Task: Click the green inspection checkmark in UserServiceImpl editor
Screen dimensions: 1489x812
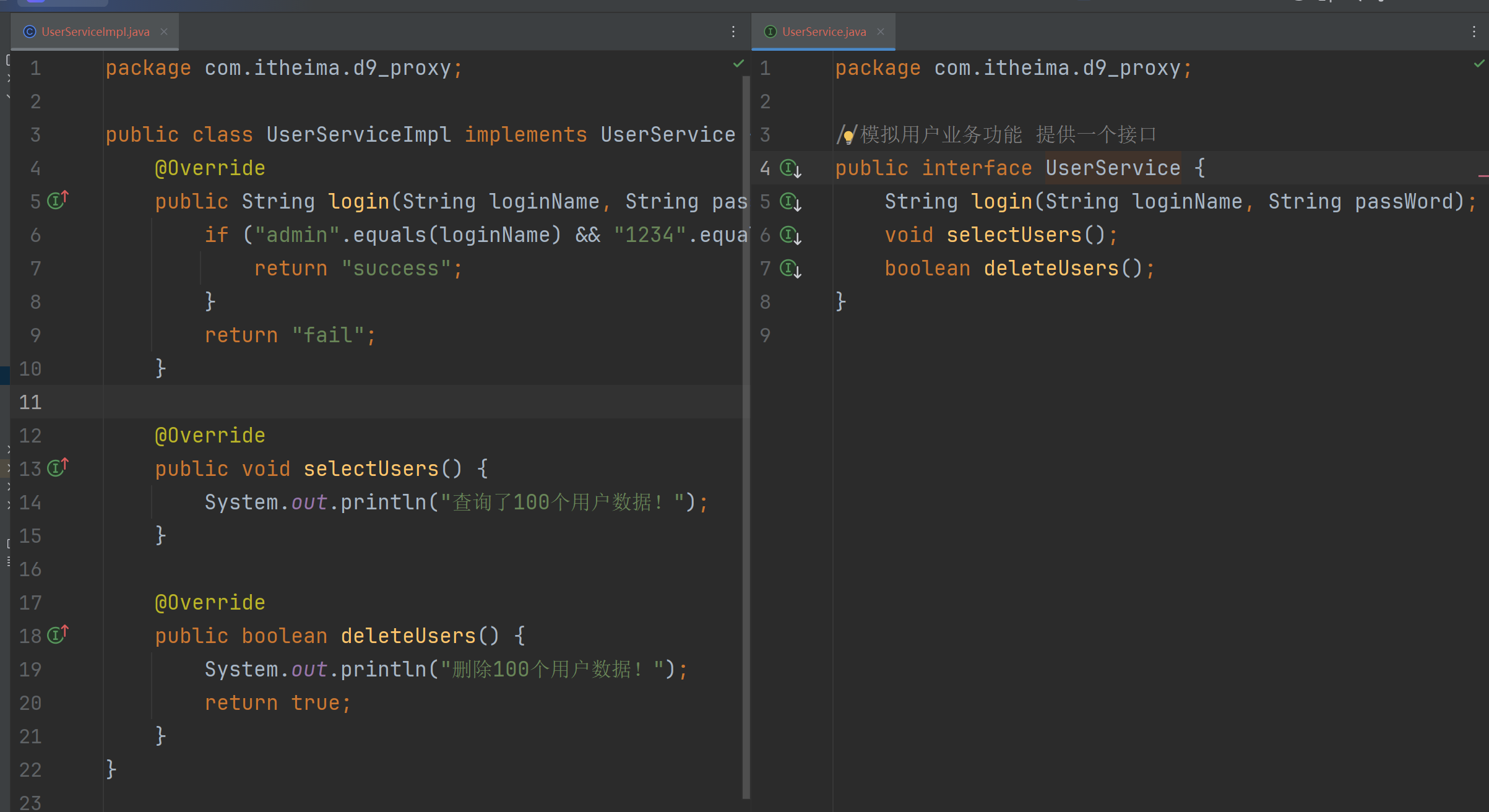Action: click(x=738, y=64)
